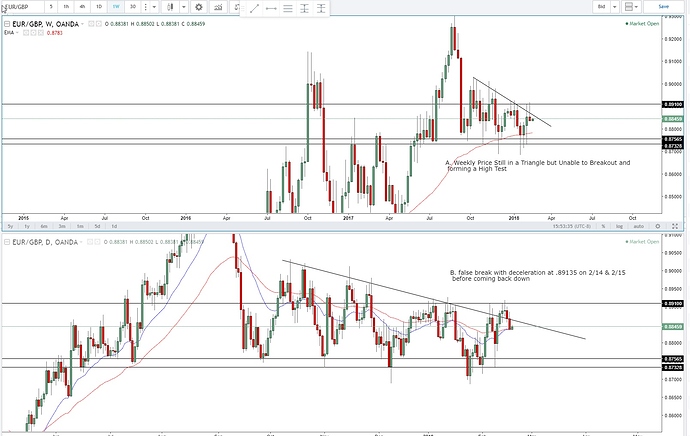Expand weekly EUR/GBP symbol dropdown arrow

coord(82,24)
